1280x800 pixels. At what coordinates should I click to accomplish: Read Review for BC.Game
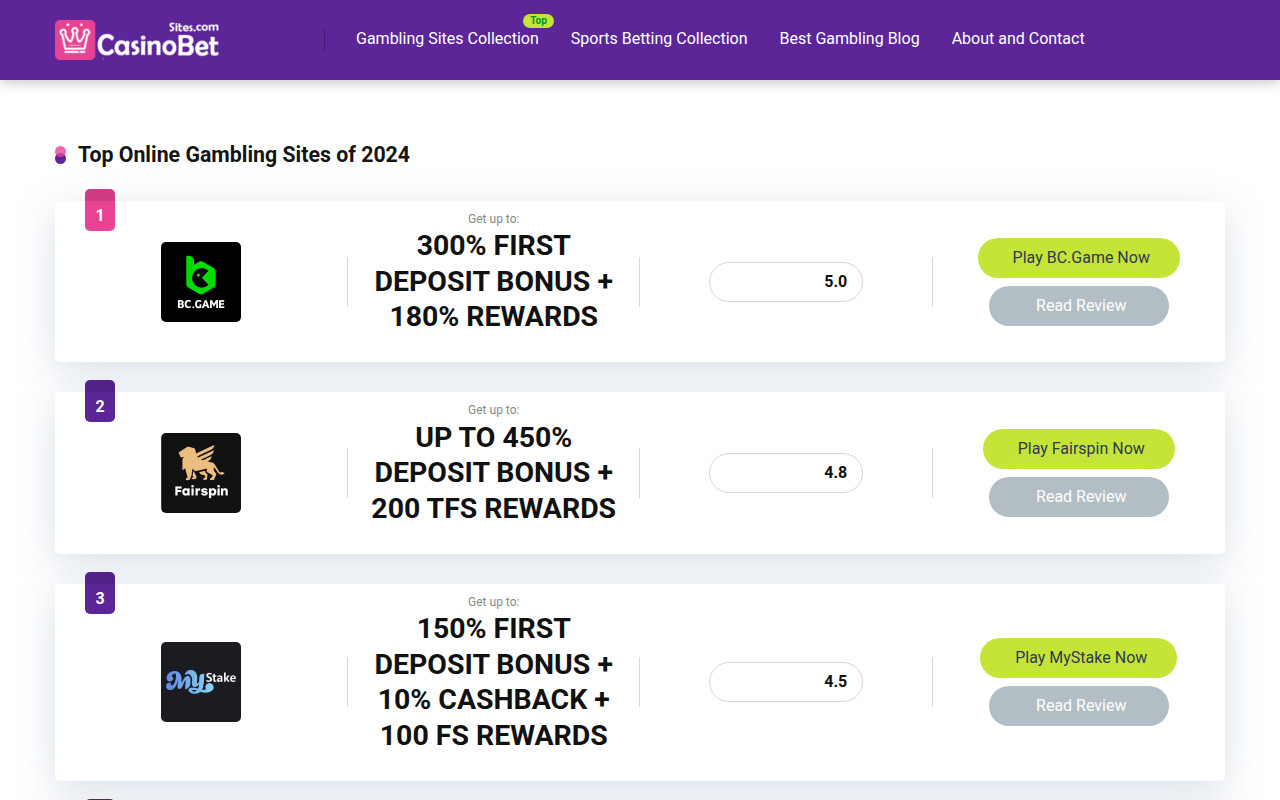[1079, 306]
